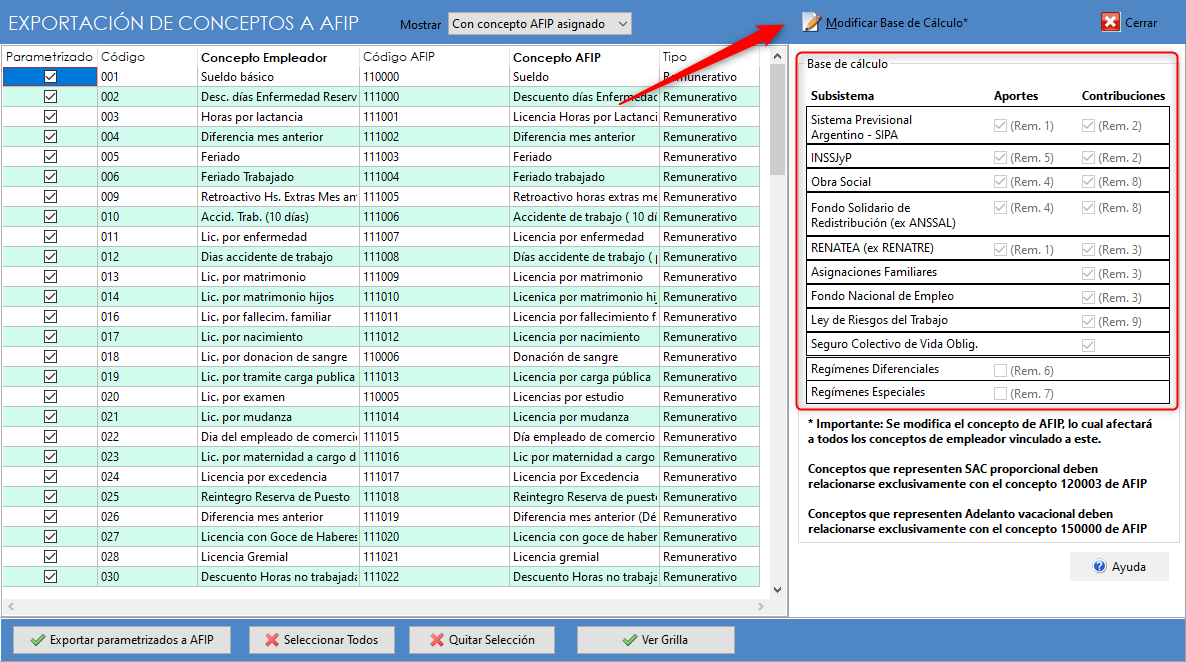Screen dimensions: 1186x662
Task: Uncheck Parametrizado for code 001 Sueldo básico
Action: click(51, 76)
